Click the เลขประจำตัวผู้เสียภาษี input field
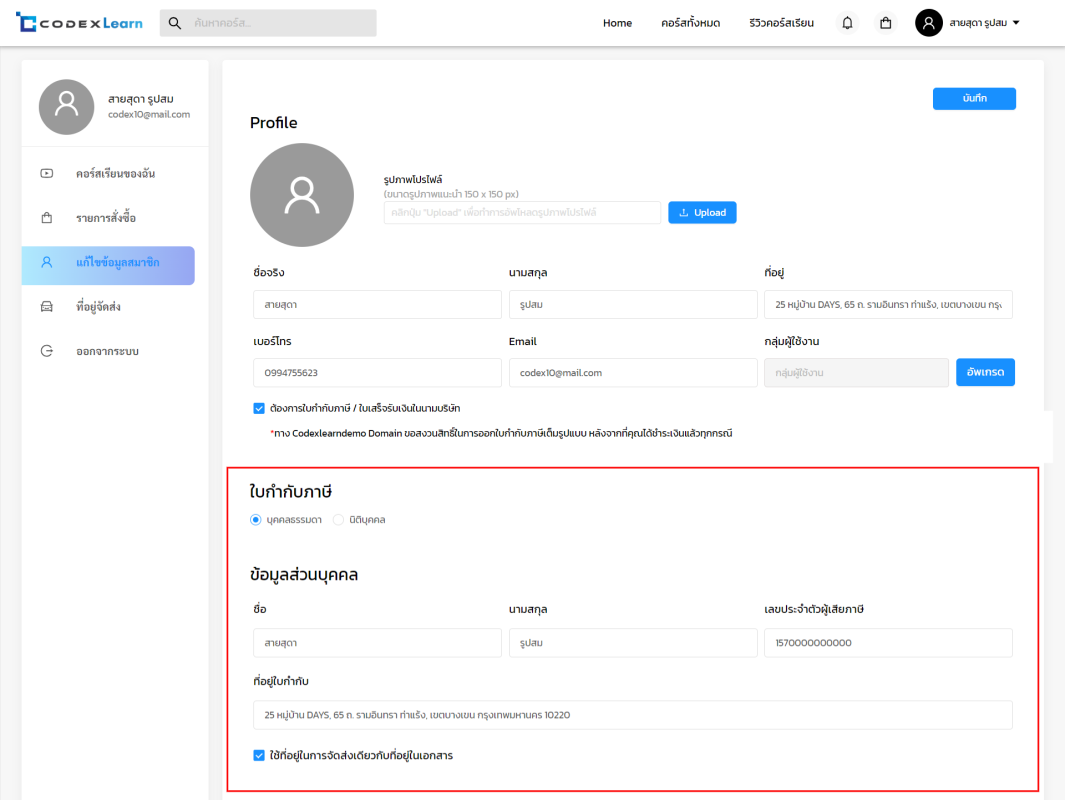 pos(887,643)
